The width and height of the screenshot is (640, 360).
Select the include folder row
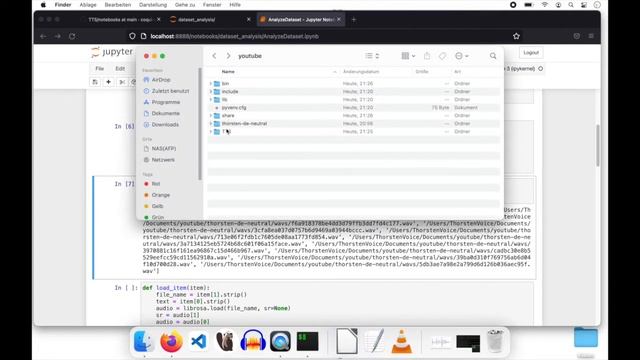(x=353, y=91)
